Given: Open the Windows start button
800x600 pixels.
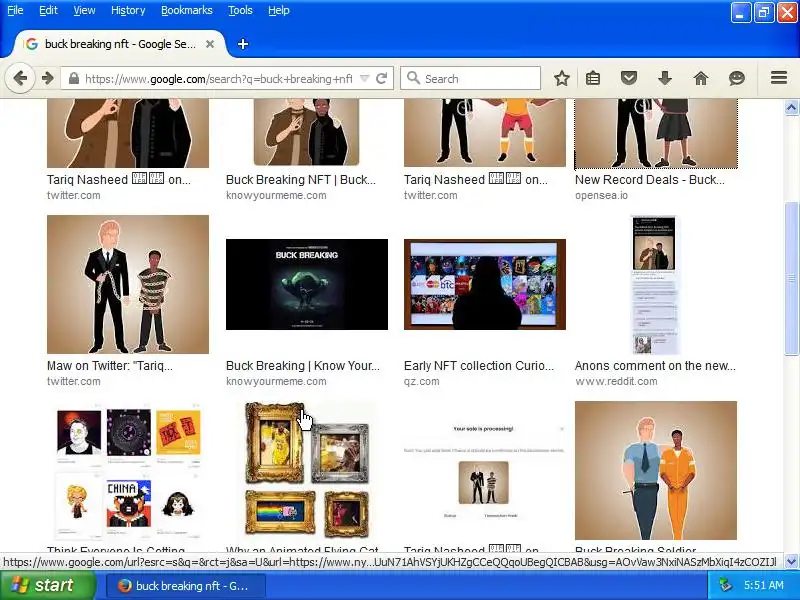Looking at the screenshot, I should (x=48, y=585).
